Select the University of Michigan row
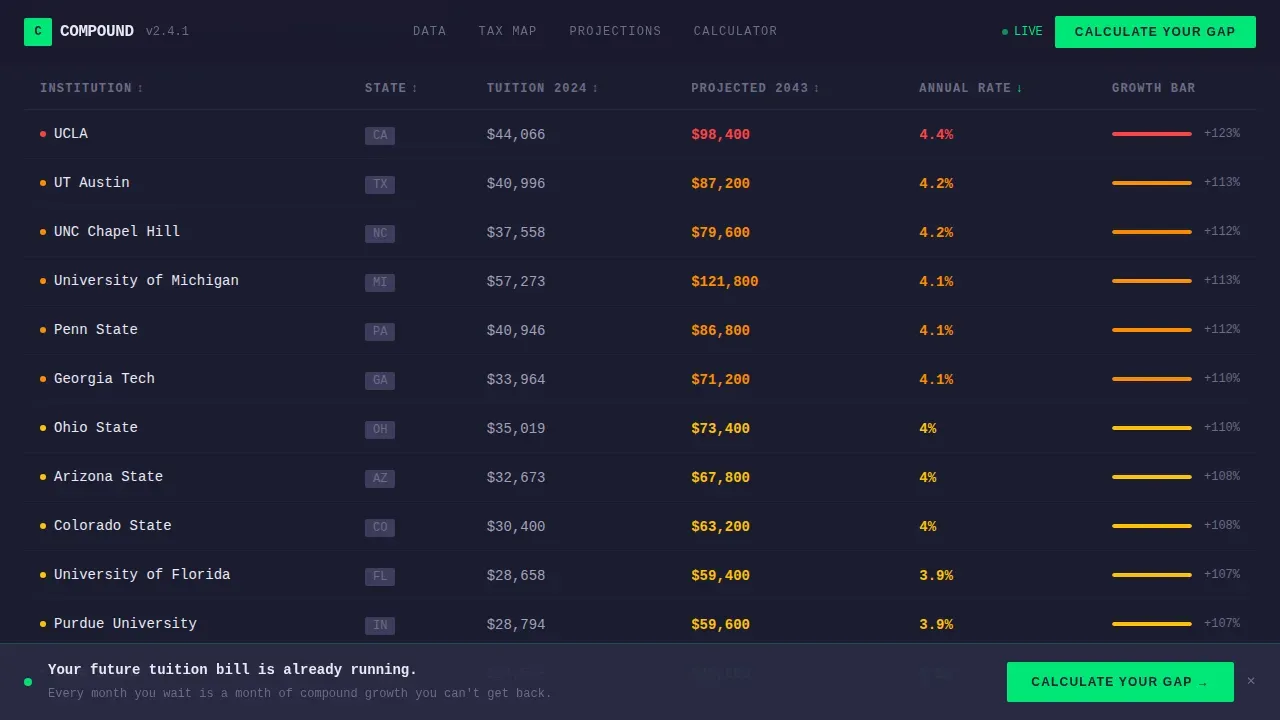 click(640, 282)
